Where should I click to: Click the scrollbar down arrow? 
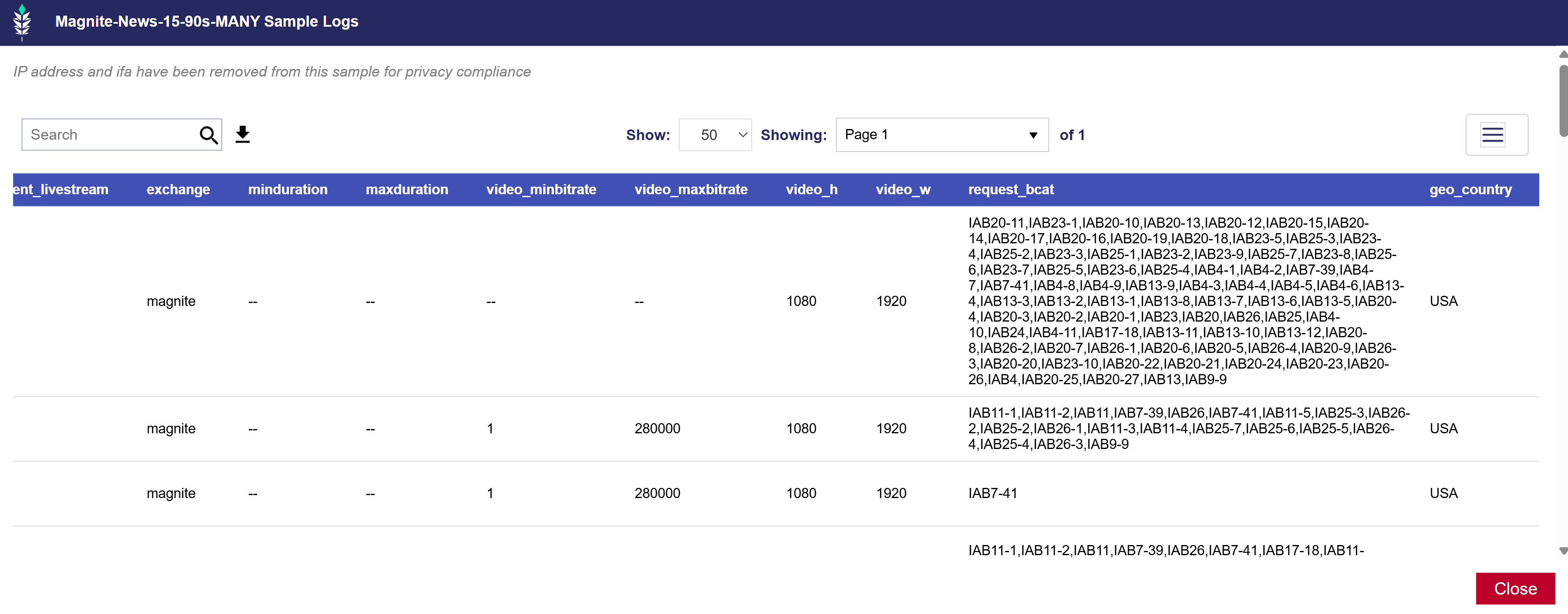[1562, 551]
